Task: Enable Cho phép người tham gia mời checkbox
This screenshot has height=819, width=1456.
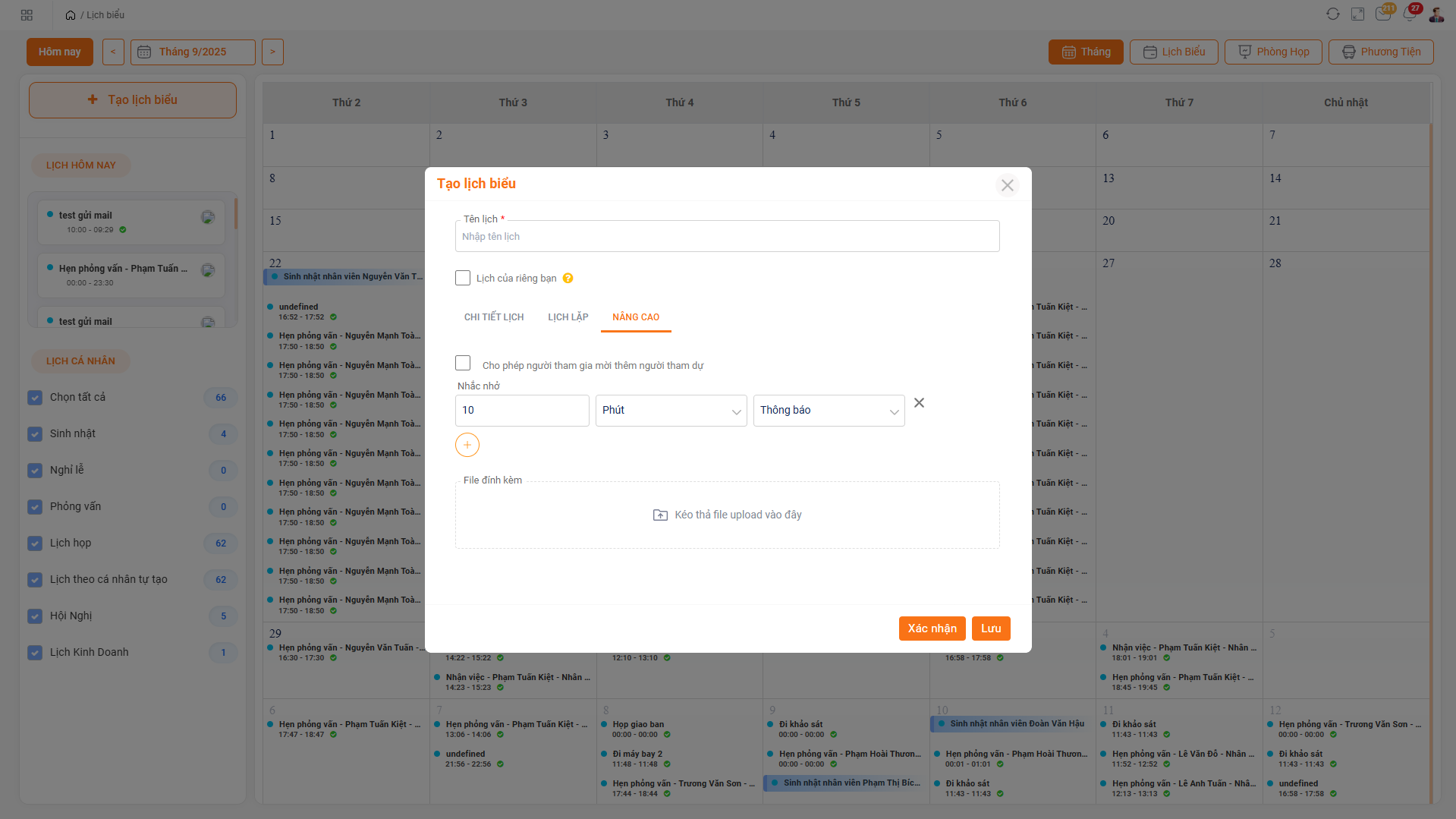Action: (x=463, y=364)
